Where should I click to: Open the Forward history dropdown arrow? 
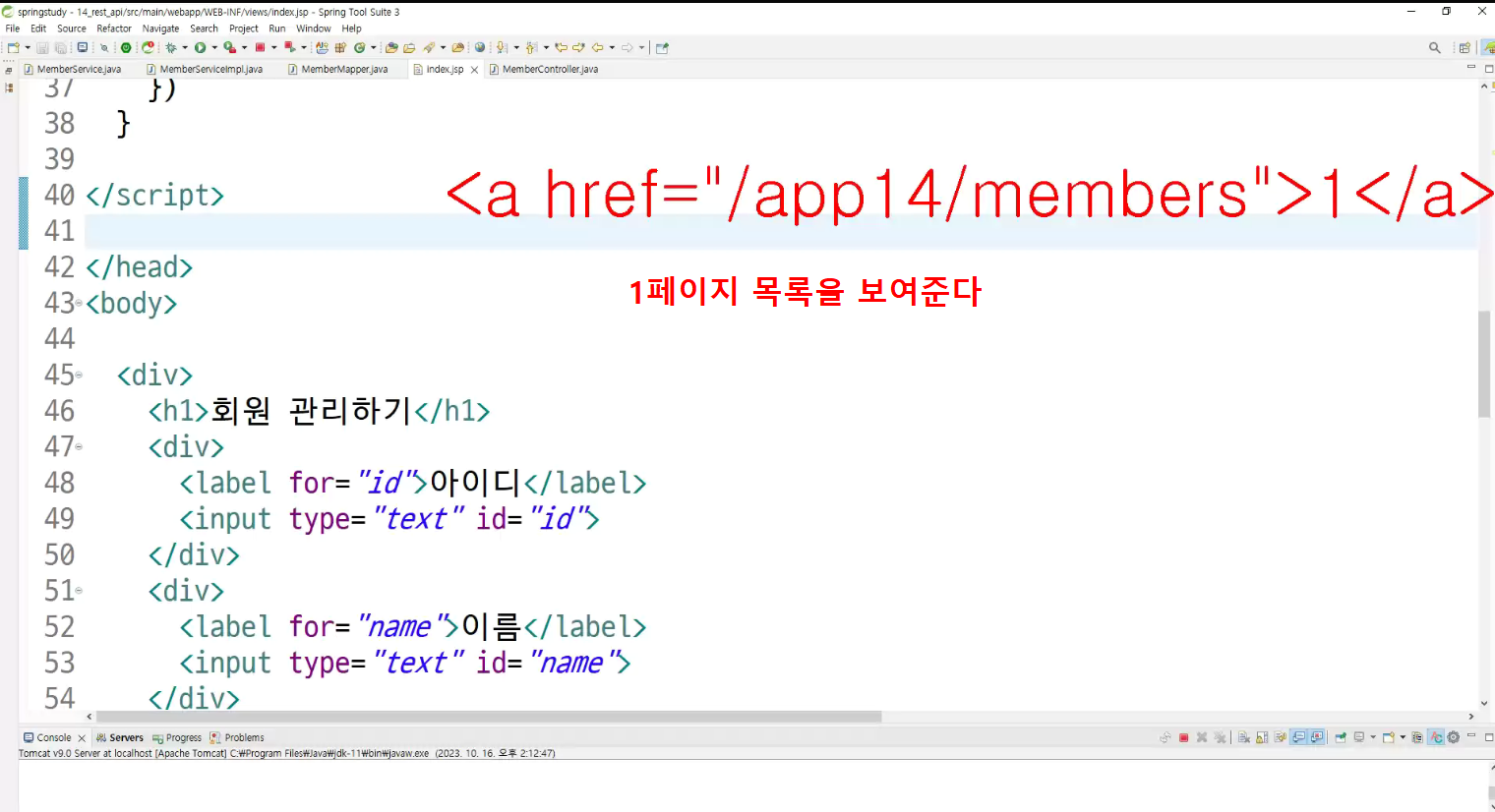coord(642,47)
